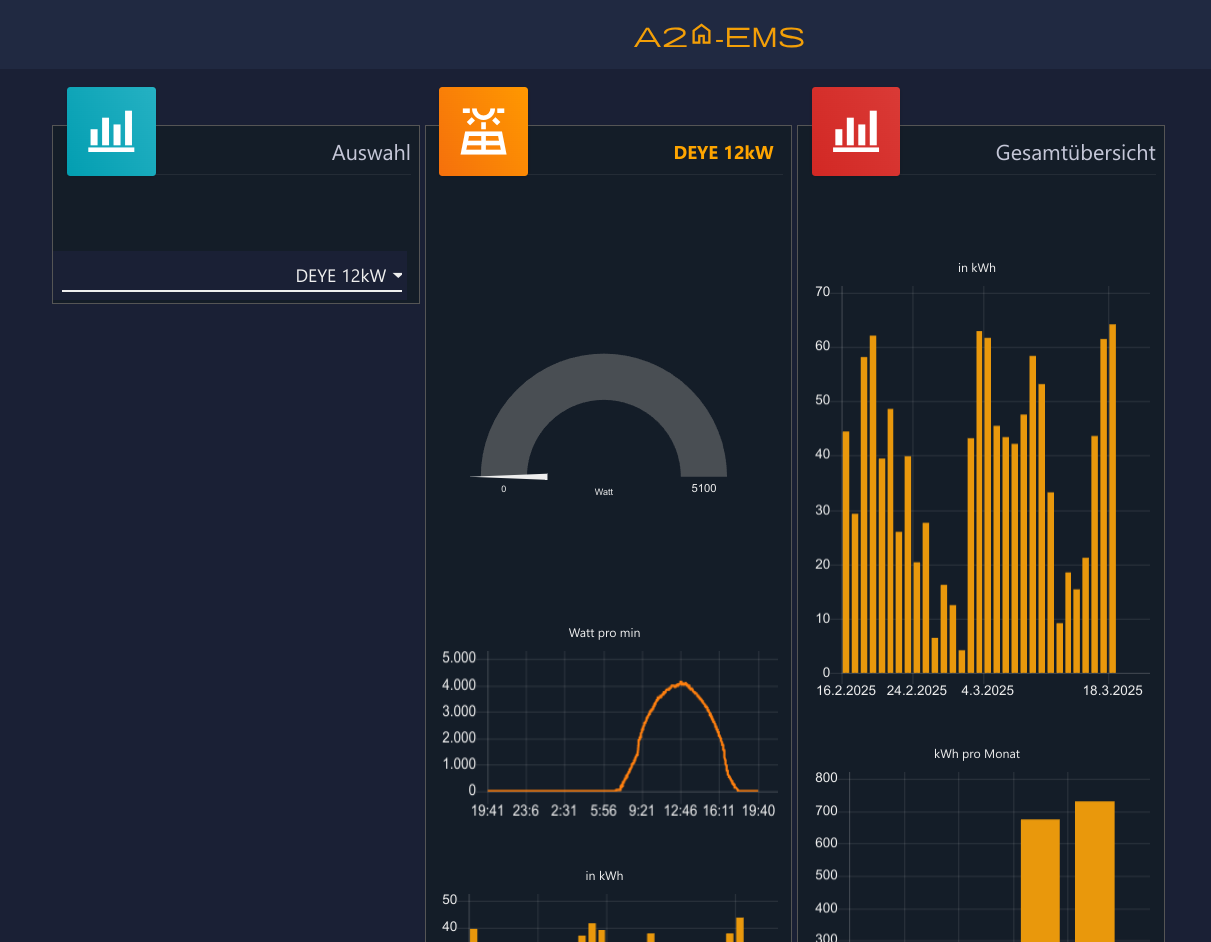This screenshot has height=942, width=1211.
Task: Click the 19:41 time label
Action: [488, 811]
